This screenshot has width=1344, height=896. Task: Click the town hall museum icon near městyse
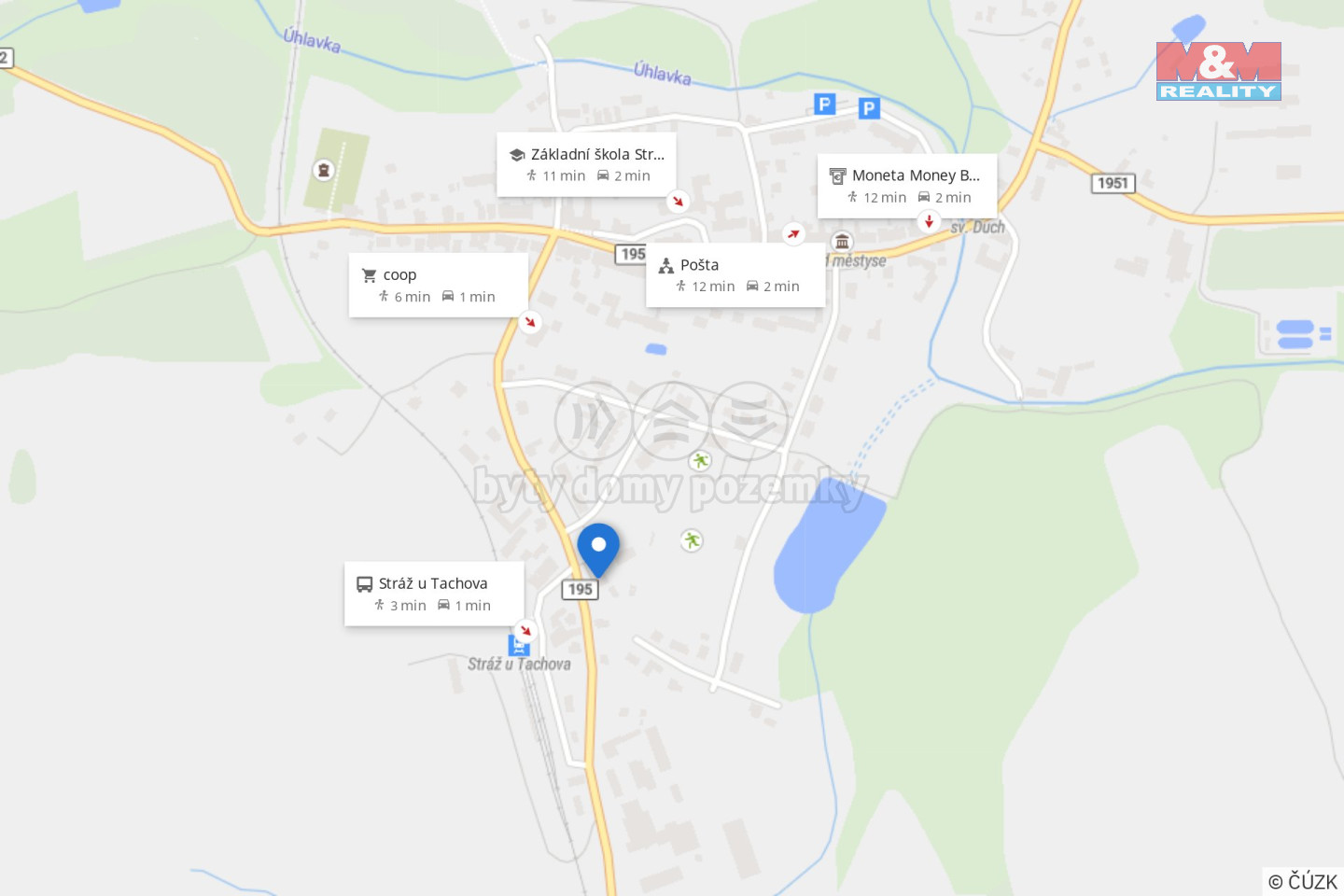tap(842, 242)
